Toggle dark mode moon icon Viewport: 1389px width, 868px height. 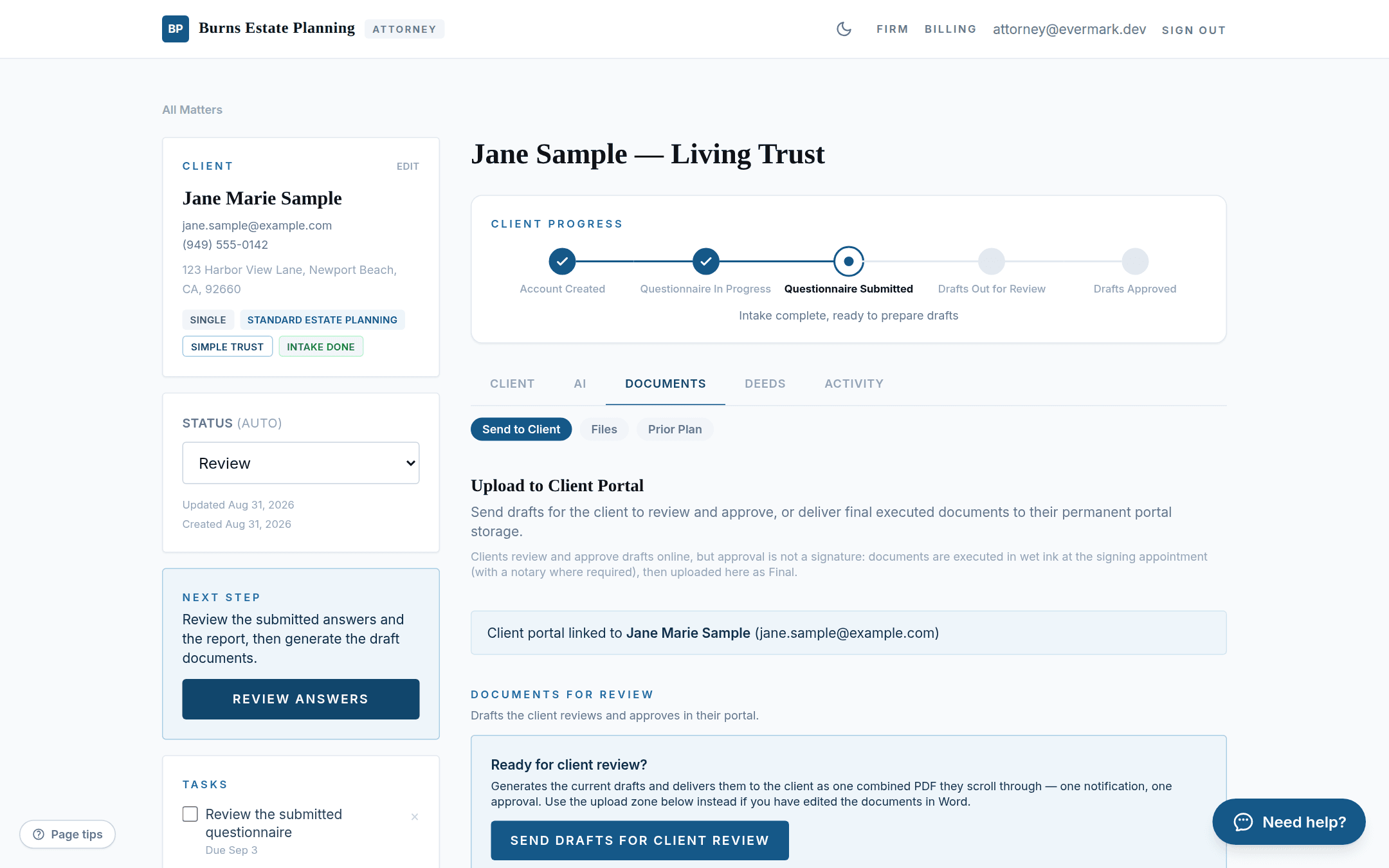(844, 29)
